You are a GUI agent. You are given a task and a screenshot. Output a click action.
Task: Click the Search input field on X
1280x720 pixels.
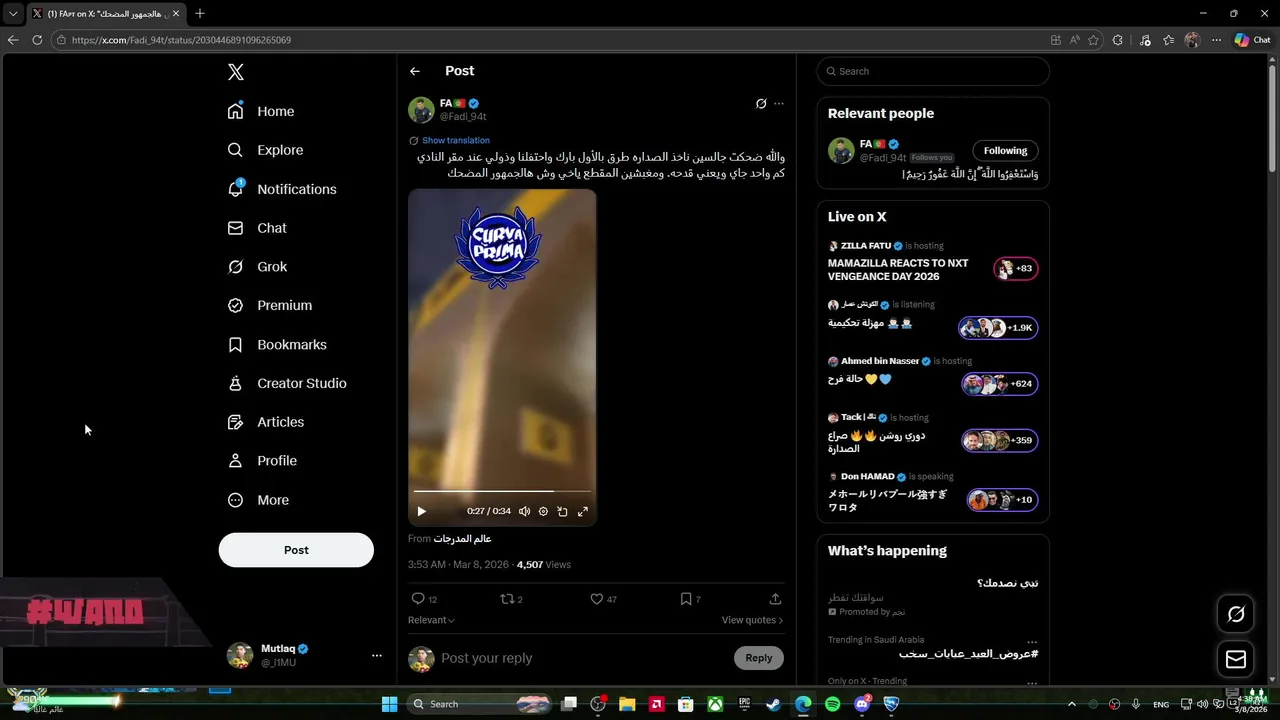tap(933, 71)
